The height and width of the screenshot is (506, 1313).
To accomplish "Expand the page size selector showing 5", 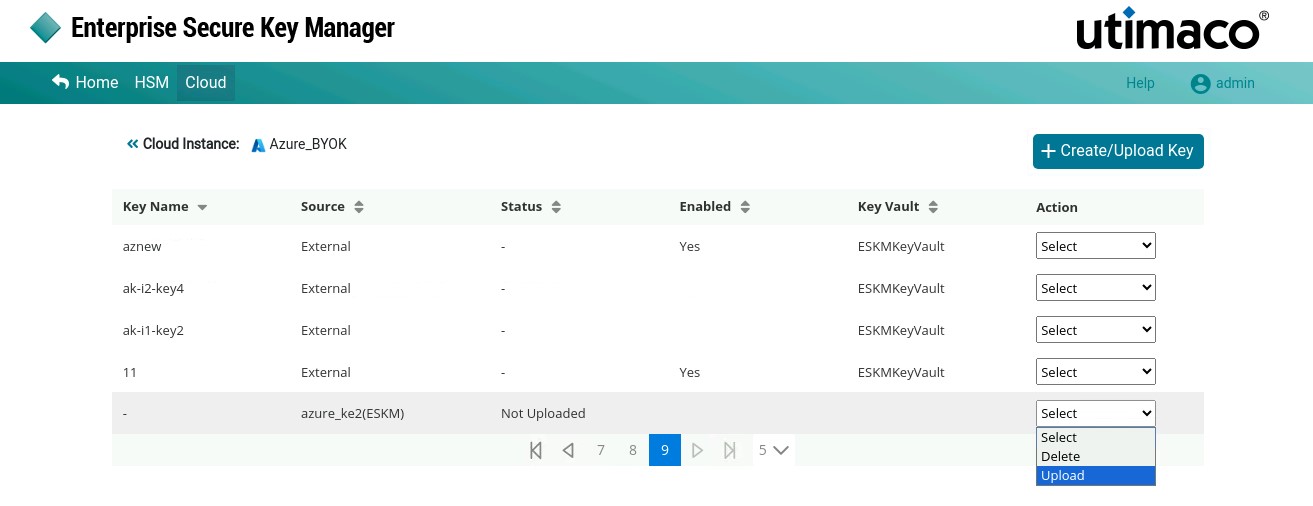I will coord(774,450).
